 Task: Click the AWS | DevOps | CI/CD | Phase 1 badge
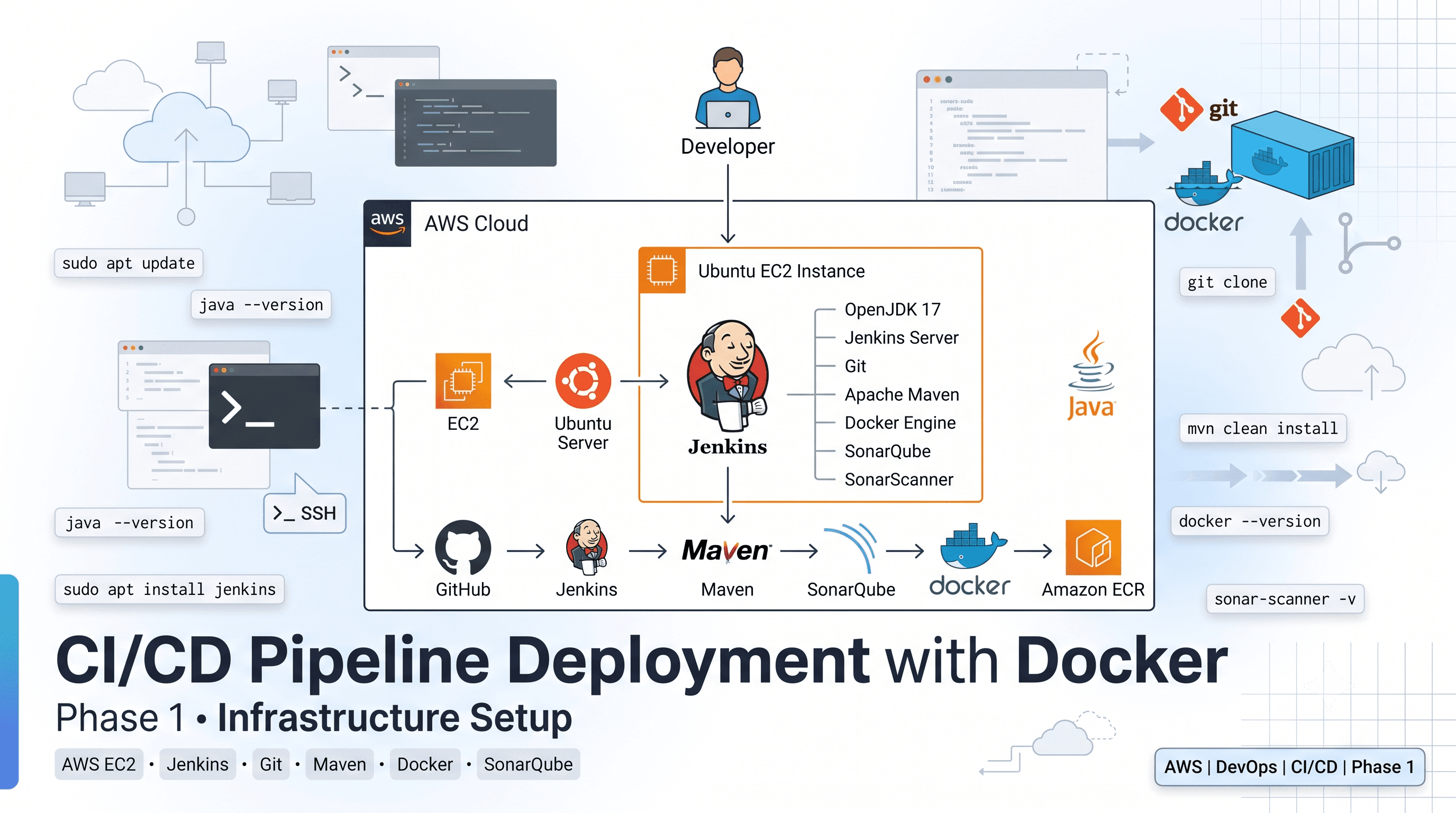[1289, 766]
